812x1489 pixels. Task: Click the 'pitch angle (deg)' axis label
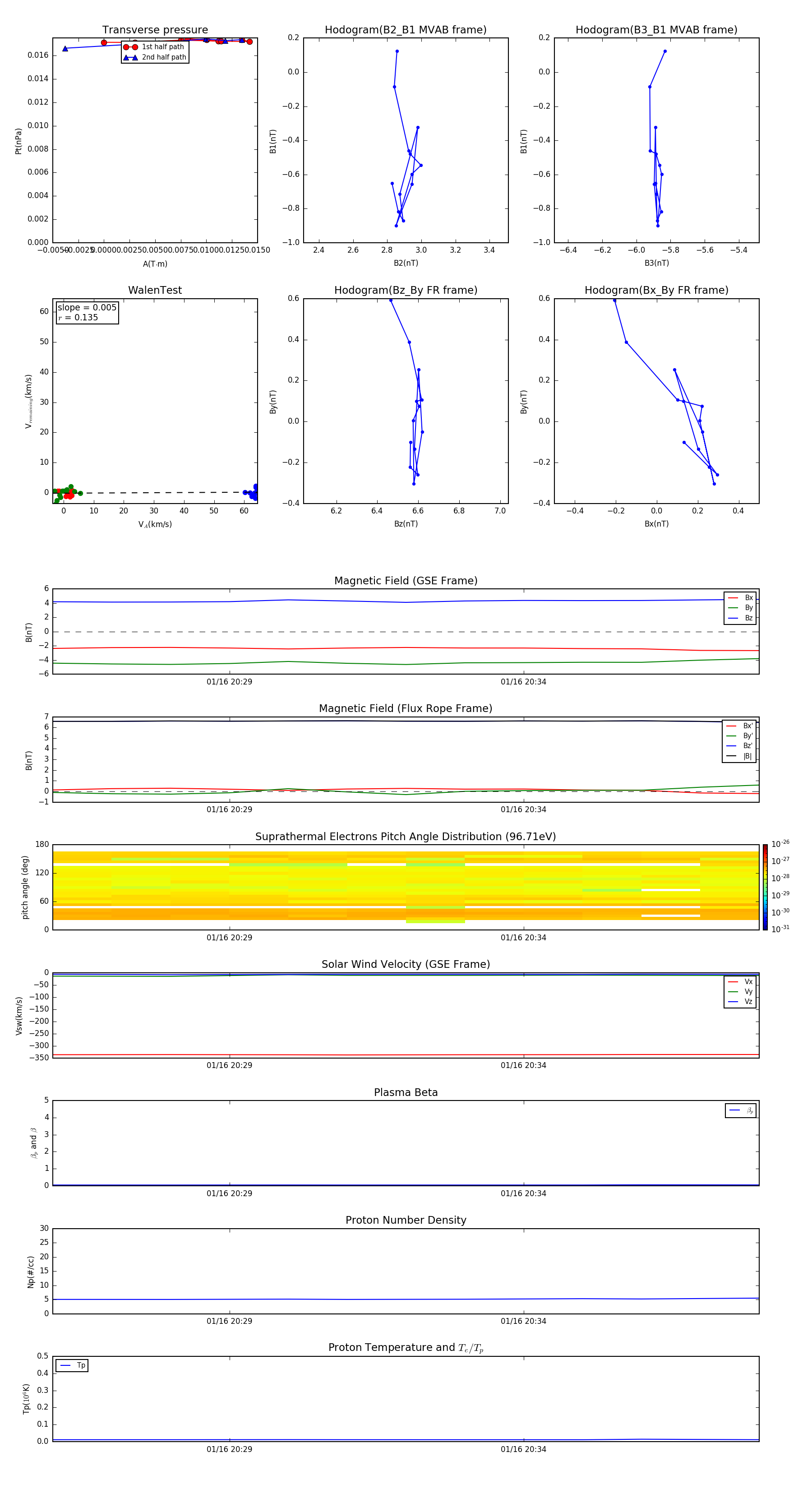point(25,887)
